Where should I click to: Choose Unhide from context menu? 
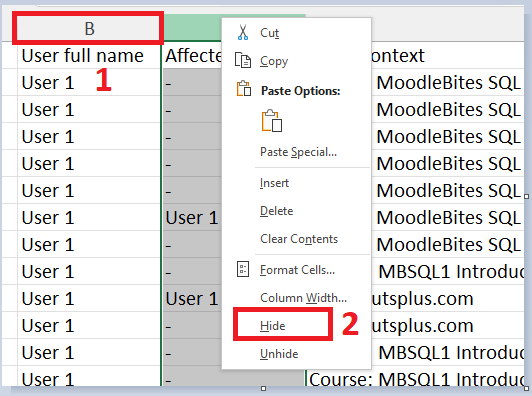point(279,354)
